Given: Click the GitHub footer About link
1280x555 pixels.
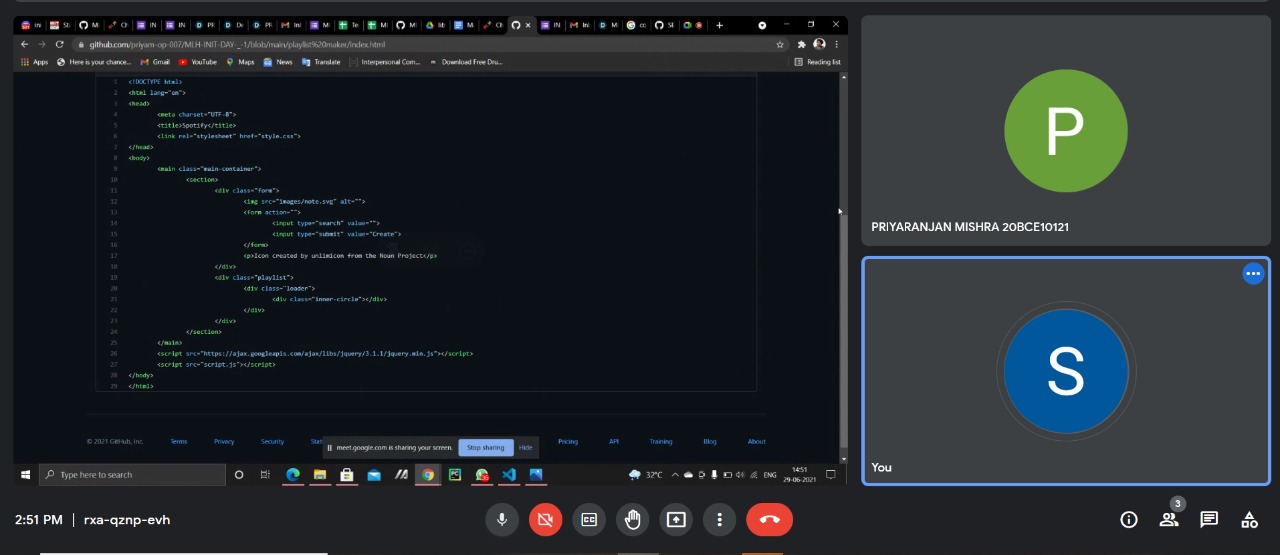Looking at the screenshot, I should [757, 441].
